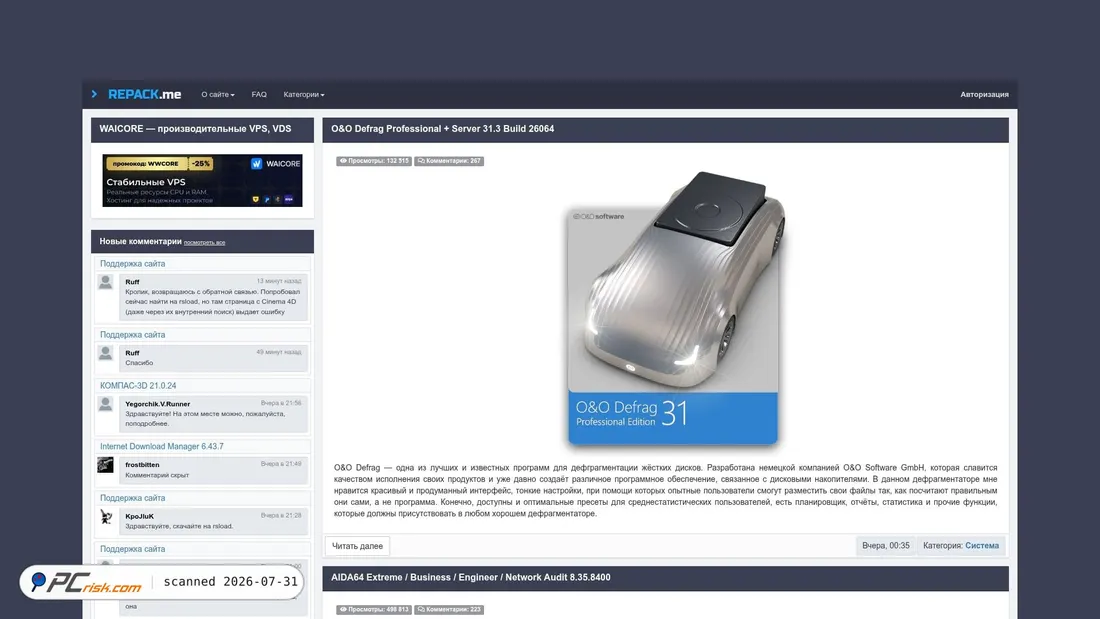Open Поддержка сайта link above first Ruff comment
Screen dimensions: 1100x619
133,264
